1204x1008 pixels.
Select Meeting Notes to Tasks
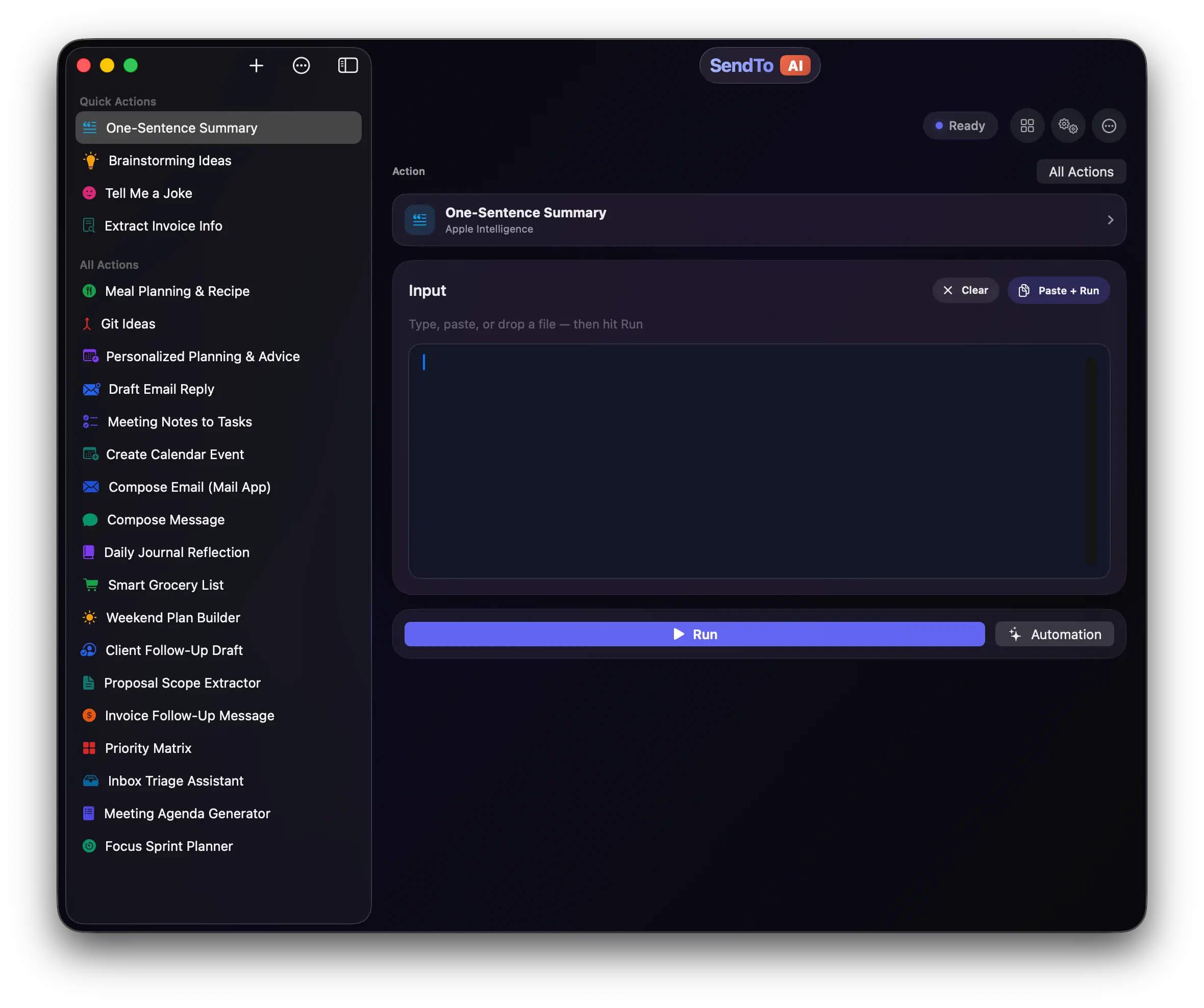point(218,422)
